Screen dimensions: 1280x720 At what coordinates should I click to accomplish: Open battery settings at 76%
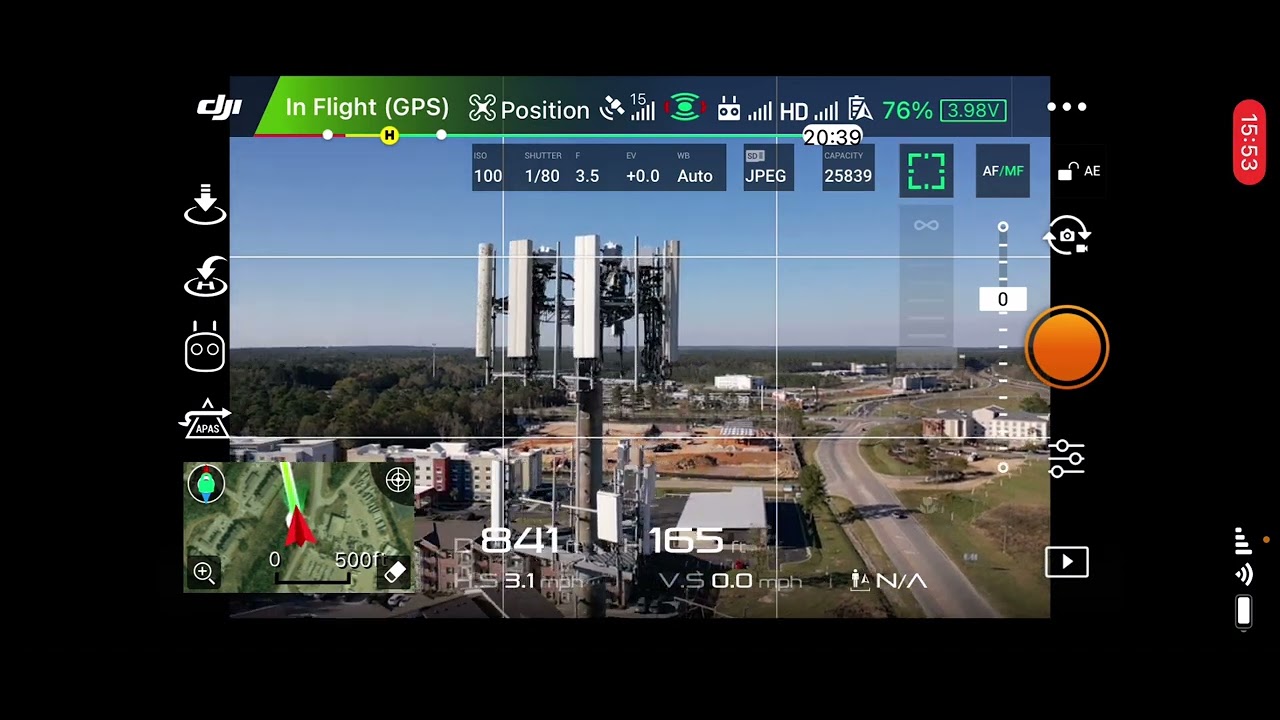[x=890, y=109]
